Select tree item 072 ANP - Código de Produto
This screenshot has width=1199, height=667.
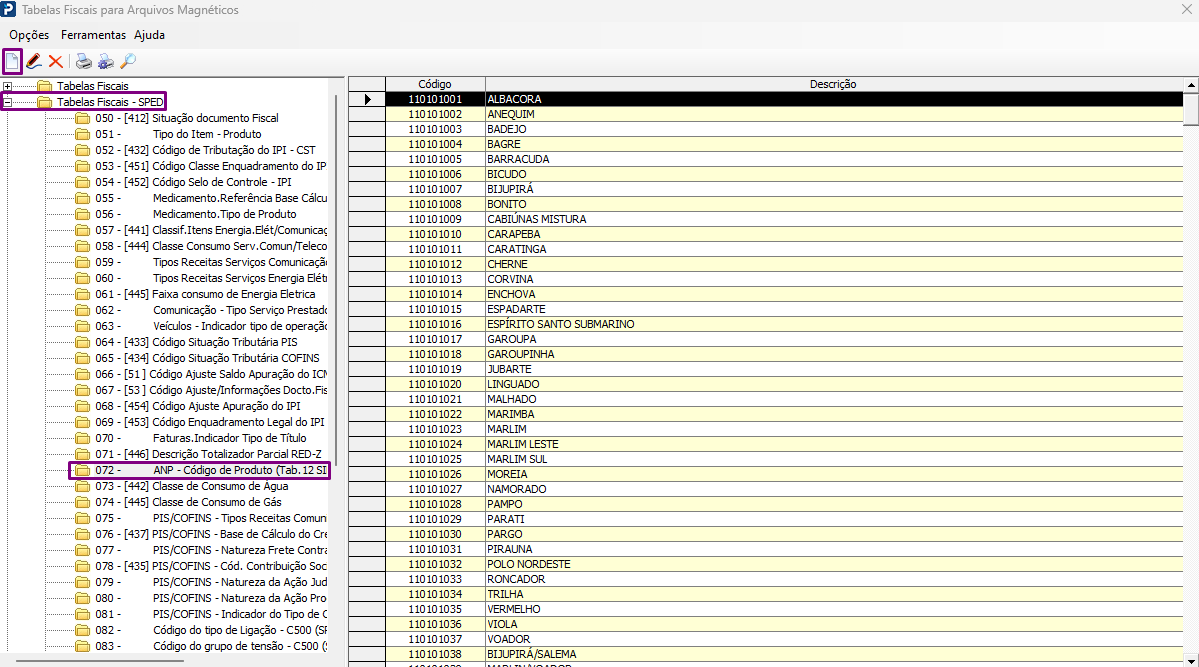pyautogui.click(x=211, y=470)
